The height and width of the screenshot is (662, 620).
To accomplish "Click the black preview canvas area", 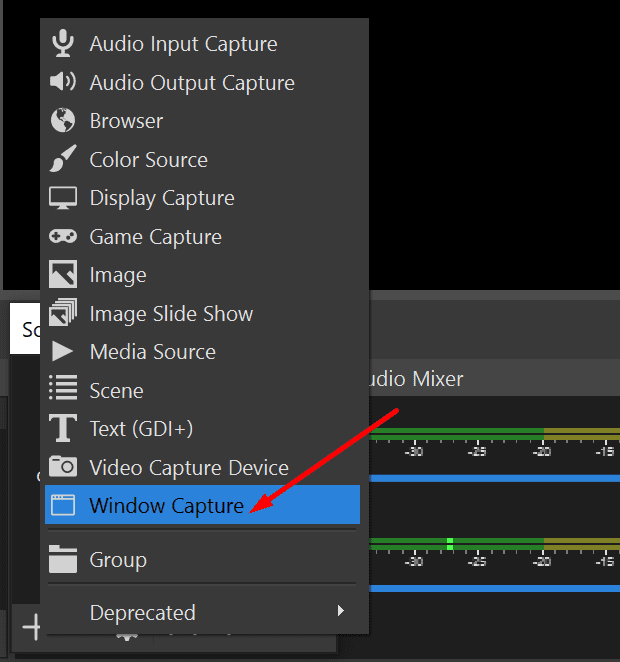I will pyautogui.click(x=494, y=144).
